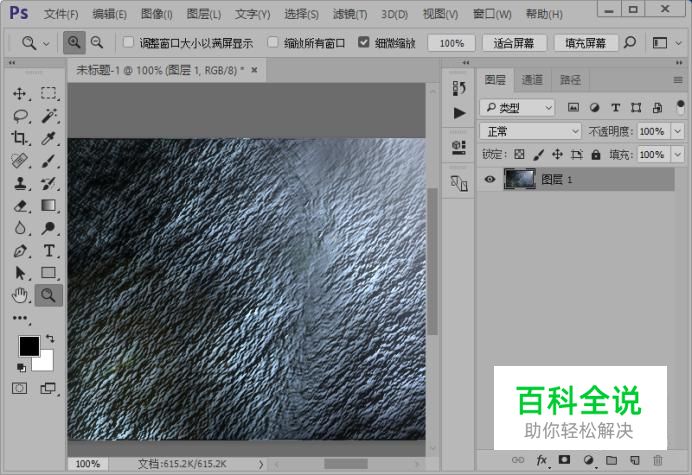Select the History Brush tool
Image resolution: width=692 pixels, height=475 pixels.
click(49, 183)
